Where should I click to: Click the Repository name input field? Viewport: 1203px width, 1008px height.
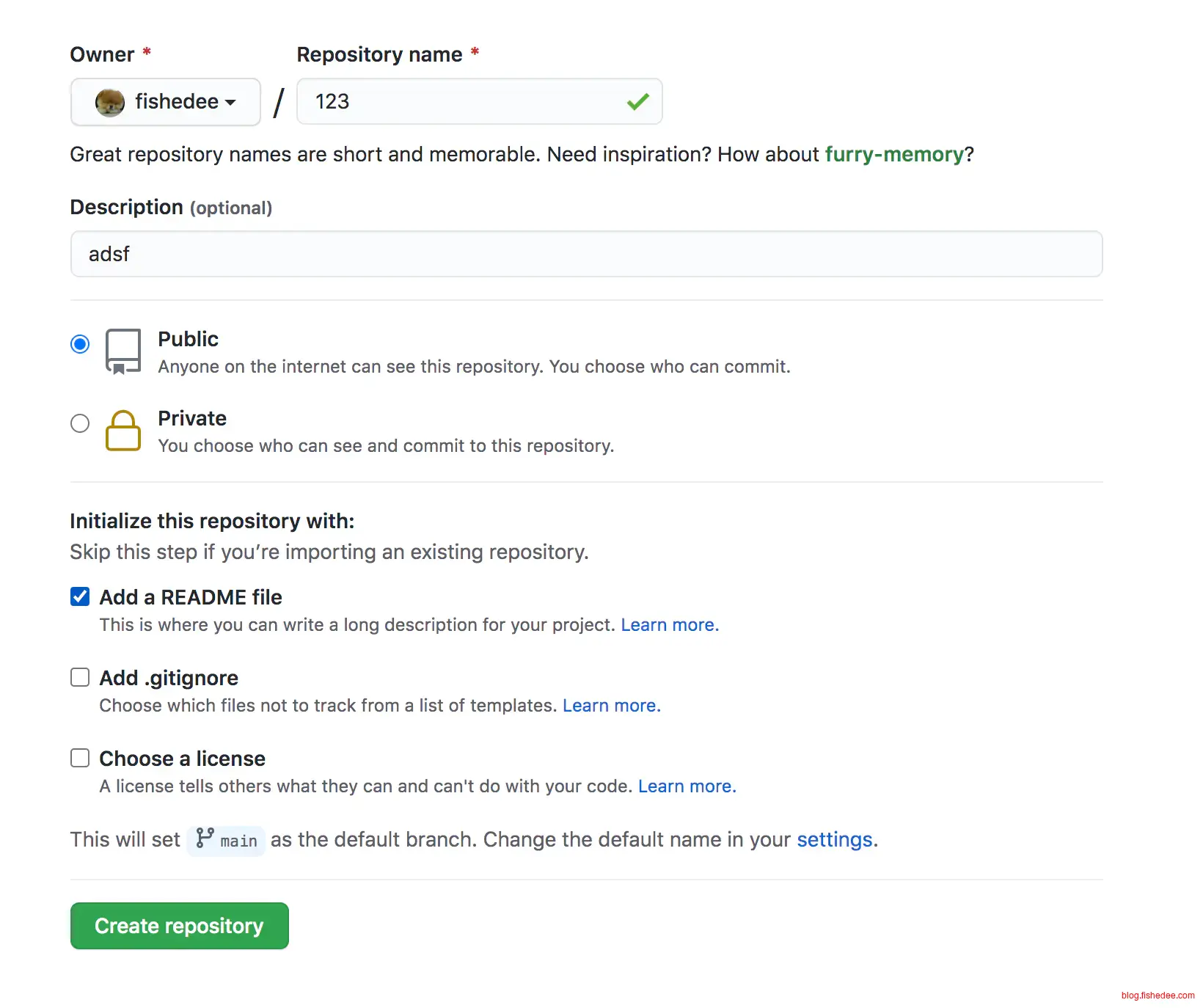[x=462, y=102]
